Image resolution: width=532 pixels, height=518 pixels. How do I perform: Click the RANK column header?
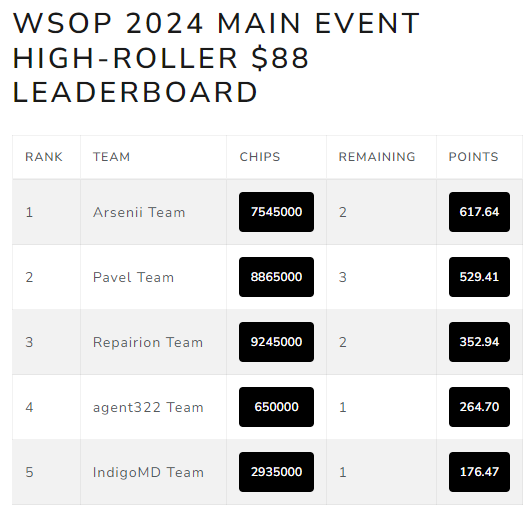pyautogui.click(x=44, y=157)
